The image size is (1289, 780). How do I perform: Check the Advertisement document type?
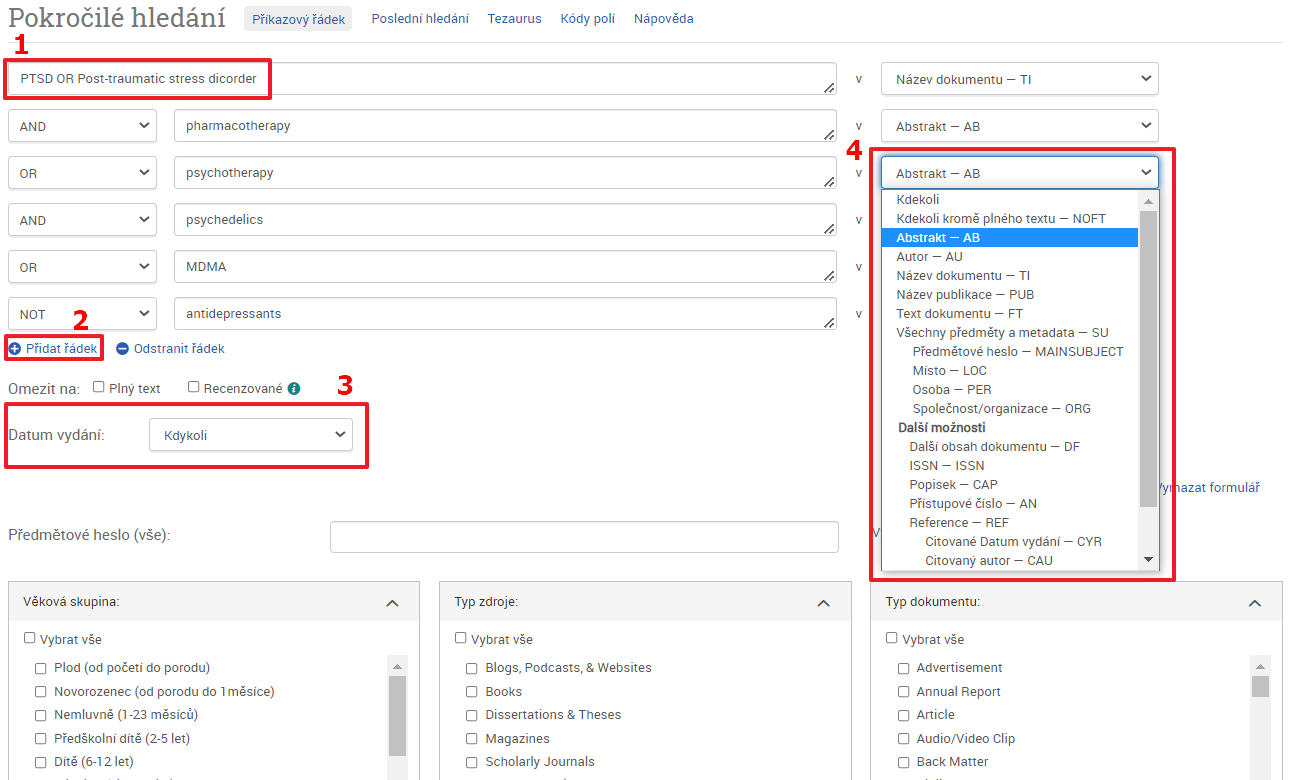pyautogui.click(x=904, y=668)
